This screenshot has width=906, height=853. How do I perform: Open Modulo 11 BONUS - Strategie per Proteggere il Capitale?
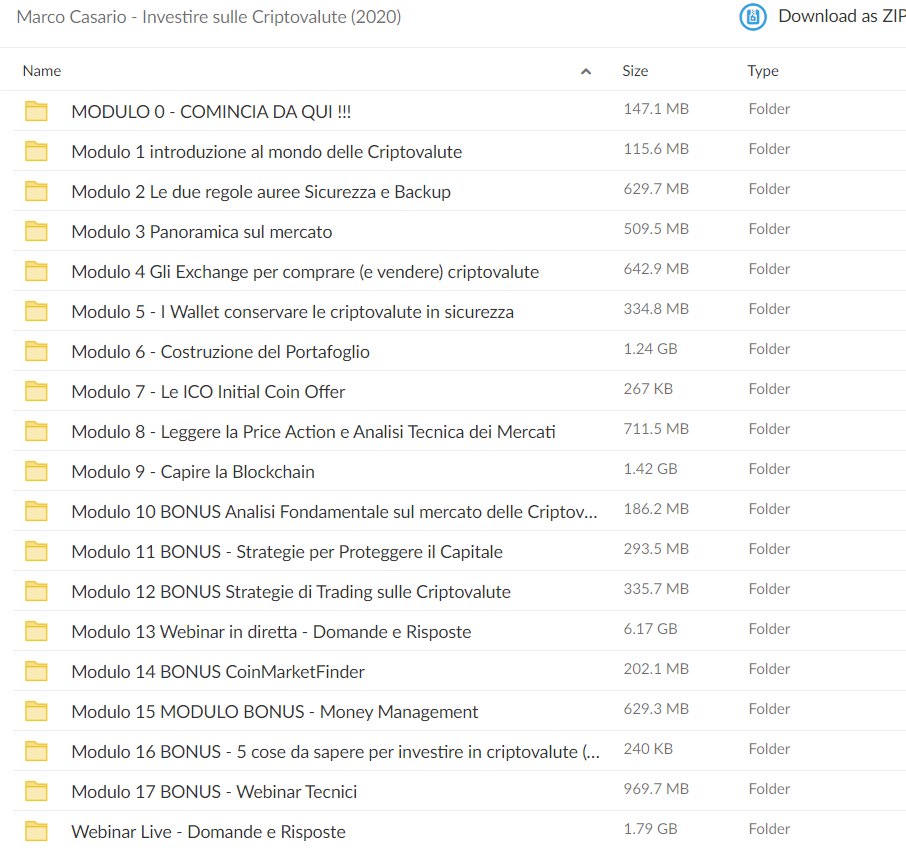(287, 551)
